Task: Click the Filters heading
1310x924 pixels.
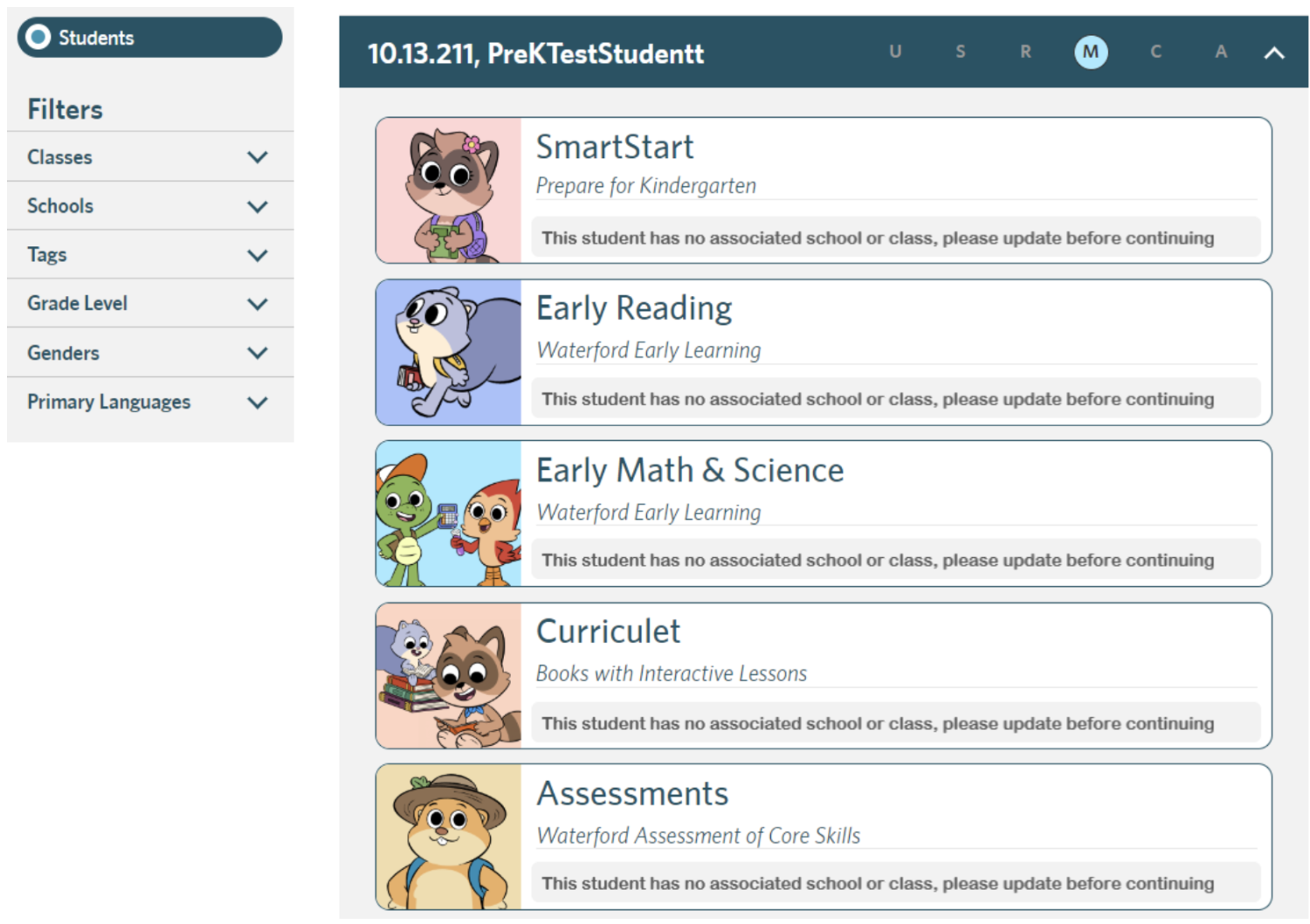Action: [65, 109]
